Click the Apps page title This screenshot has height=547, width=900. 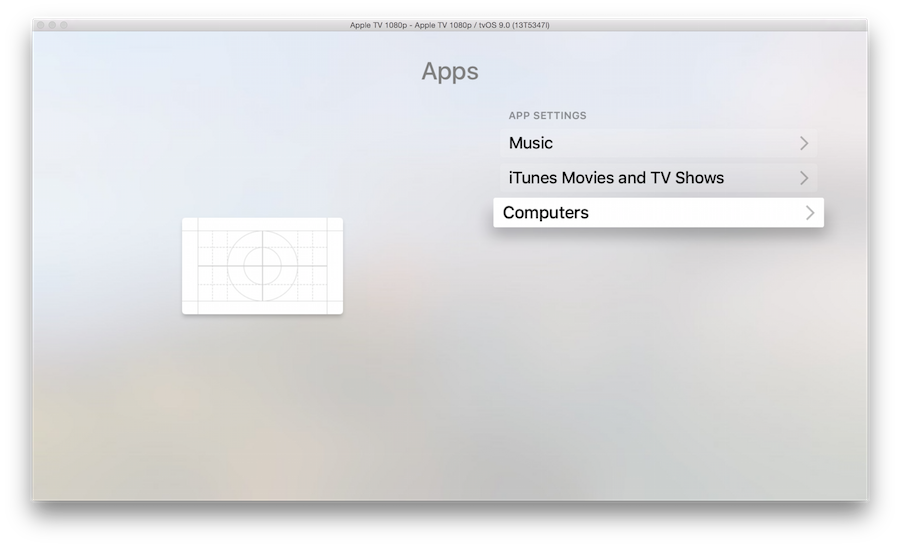(x=450, y=72)
